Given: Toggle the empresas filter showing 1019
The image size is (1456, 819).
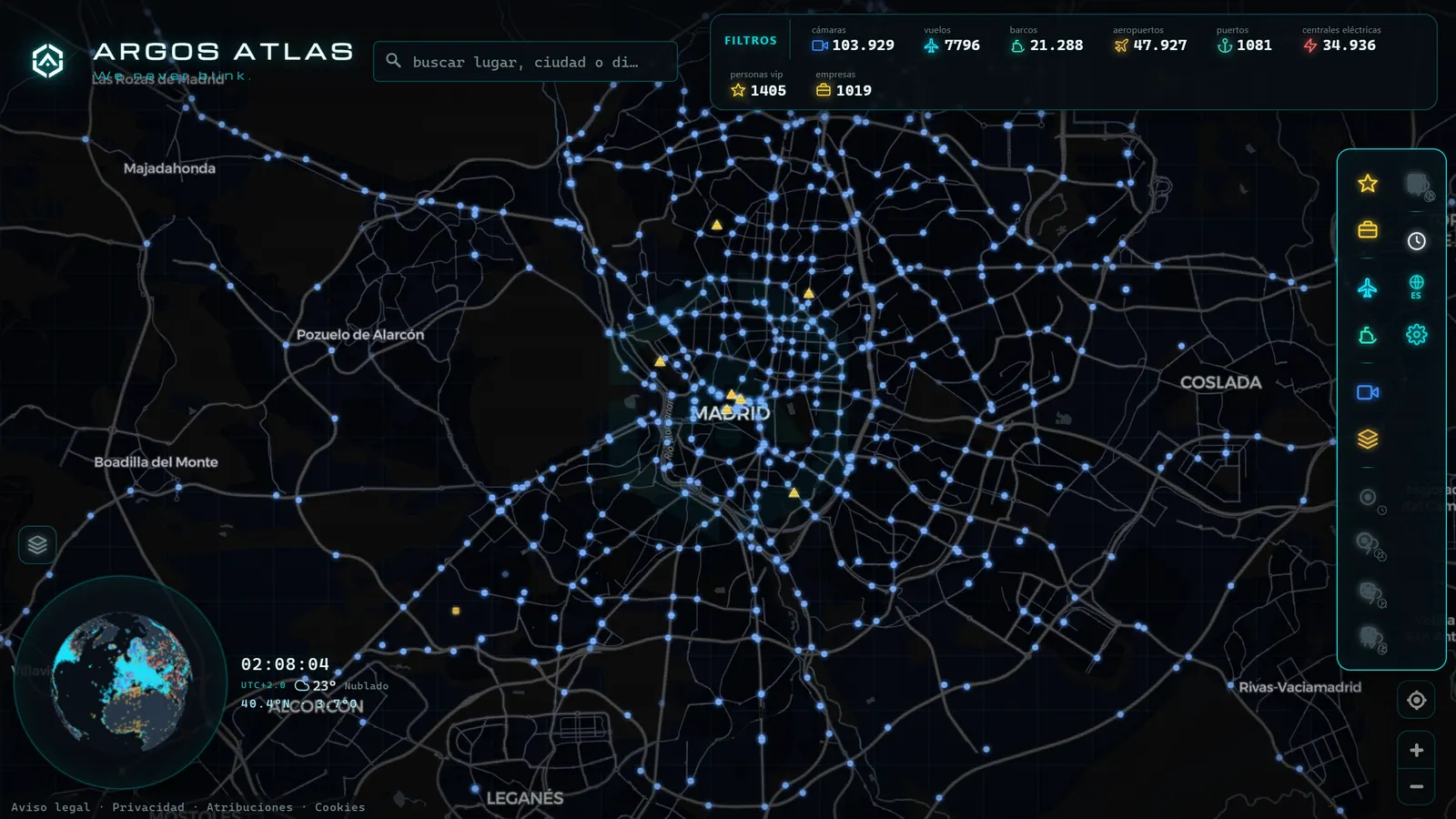Looking at the screenshot, I should [x=844, y=85].
